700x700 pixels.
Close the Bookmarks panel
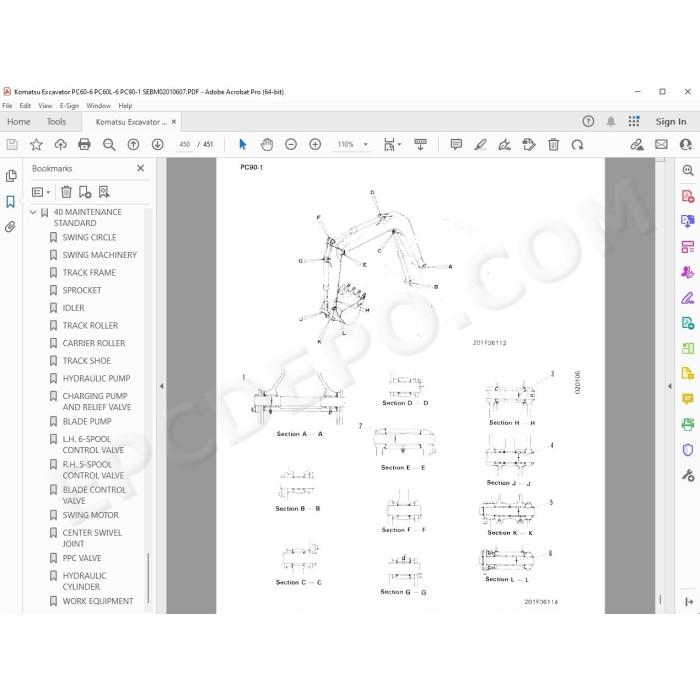point(141,168)
